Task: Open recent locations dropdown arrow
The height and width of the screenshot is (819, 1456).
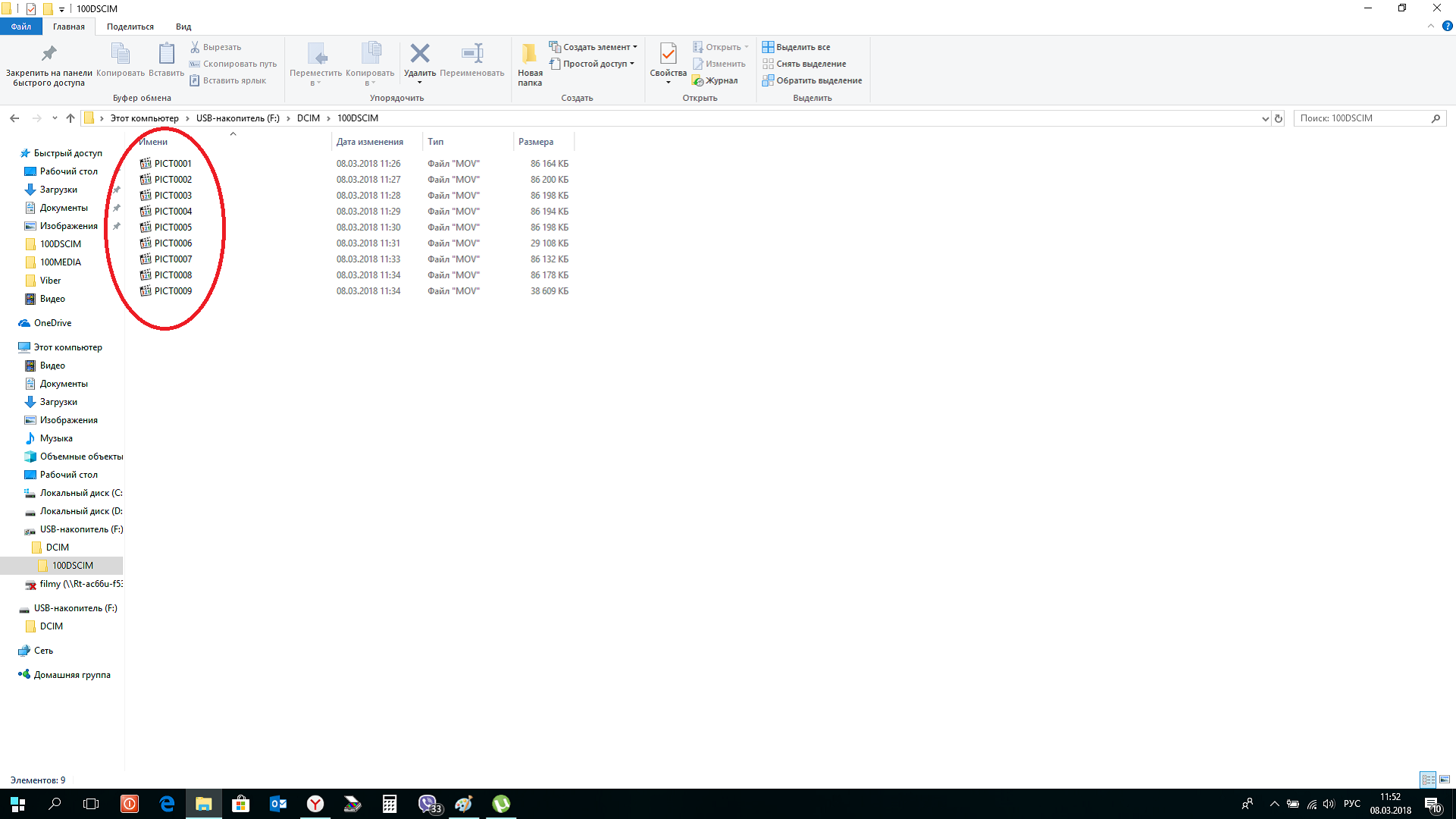Action: 55,118
